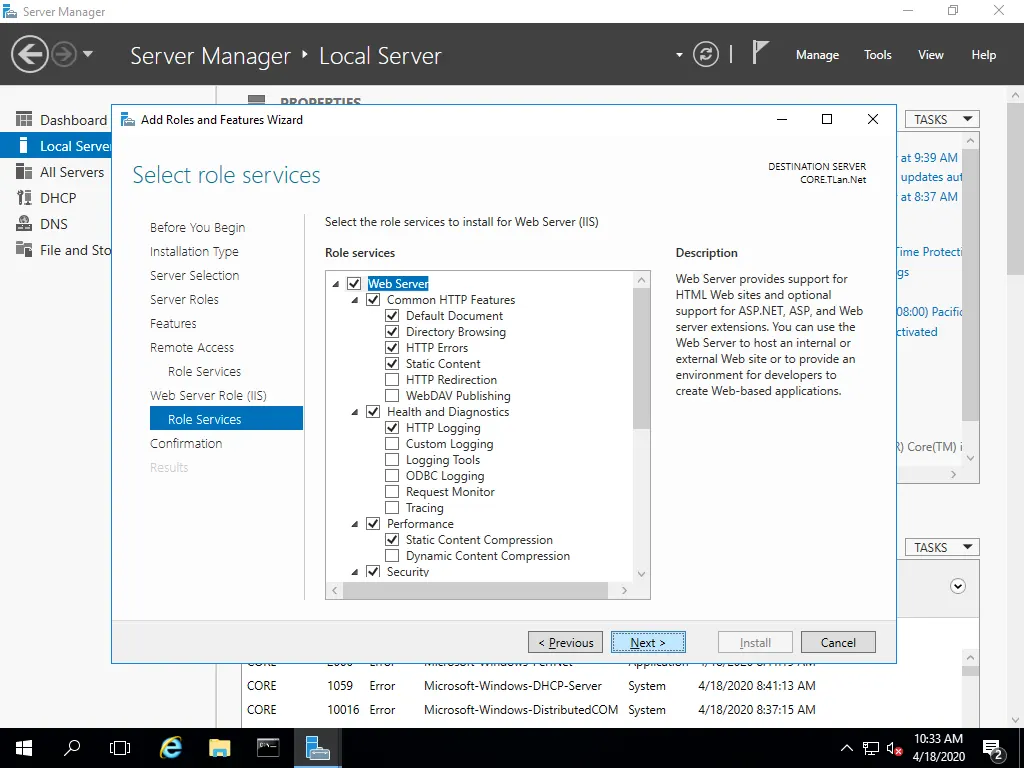The height and width of the screenshot is (768, 1024).
Task: Check the Custom Logging checkbox
Action: (392, 443)
